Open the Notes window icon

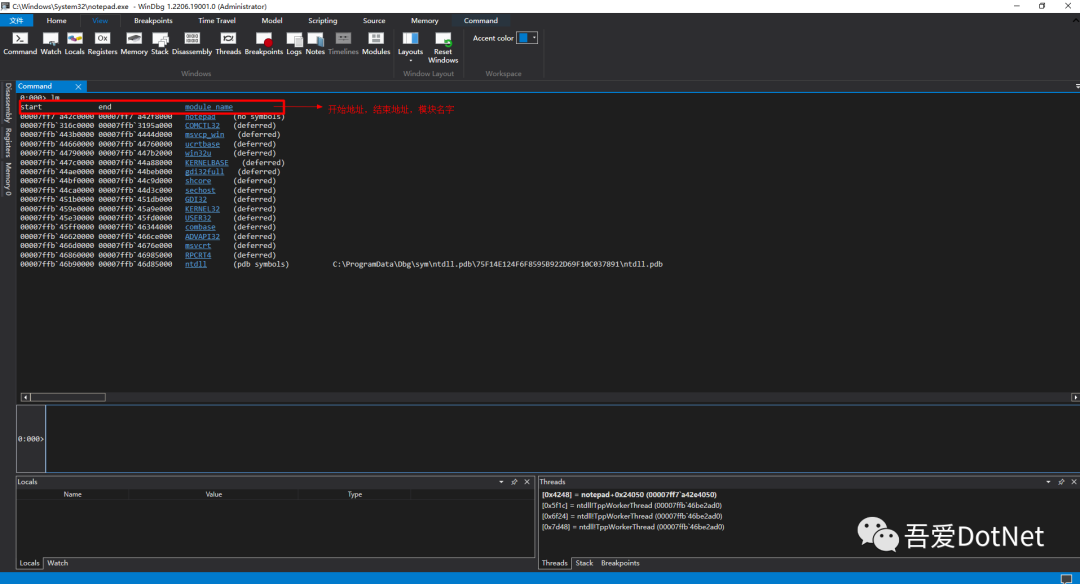tap(315, 43)
